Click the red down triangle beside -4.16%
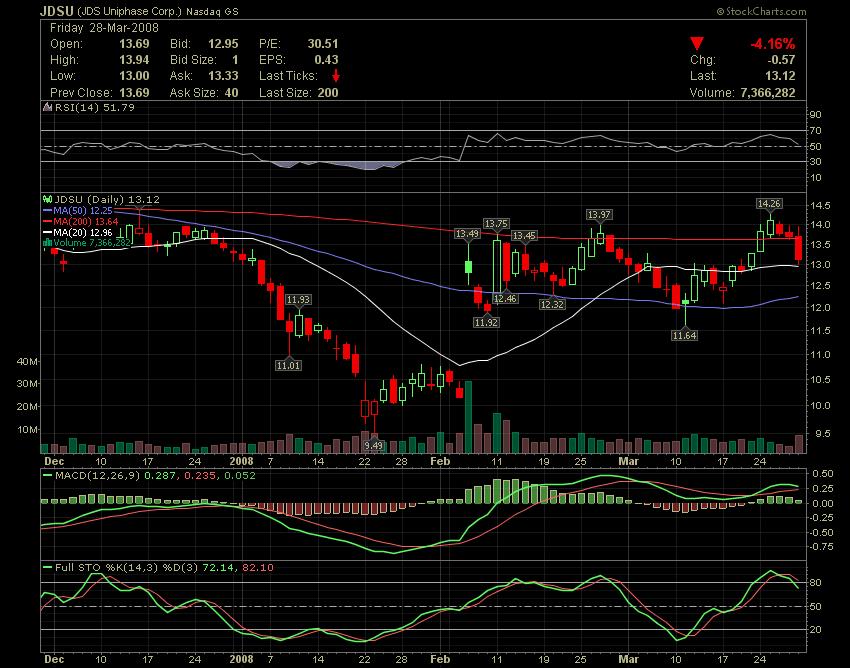Viewport: 850px width, 668px height. click(697, 43)
